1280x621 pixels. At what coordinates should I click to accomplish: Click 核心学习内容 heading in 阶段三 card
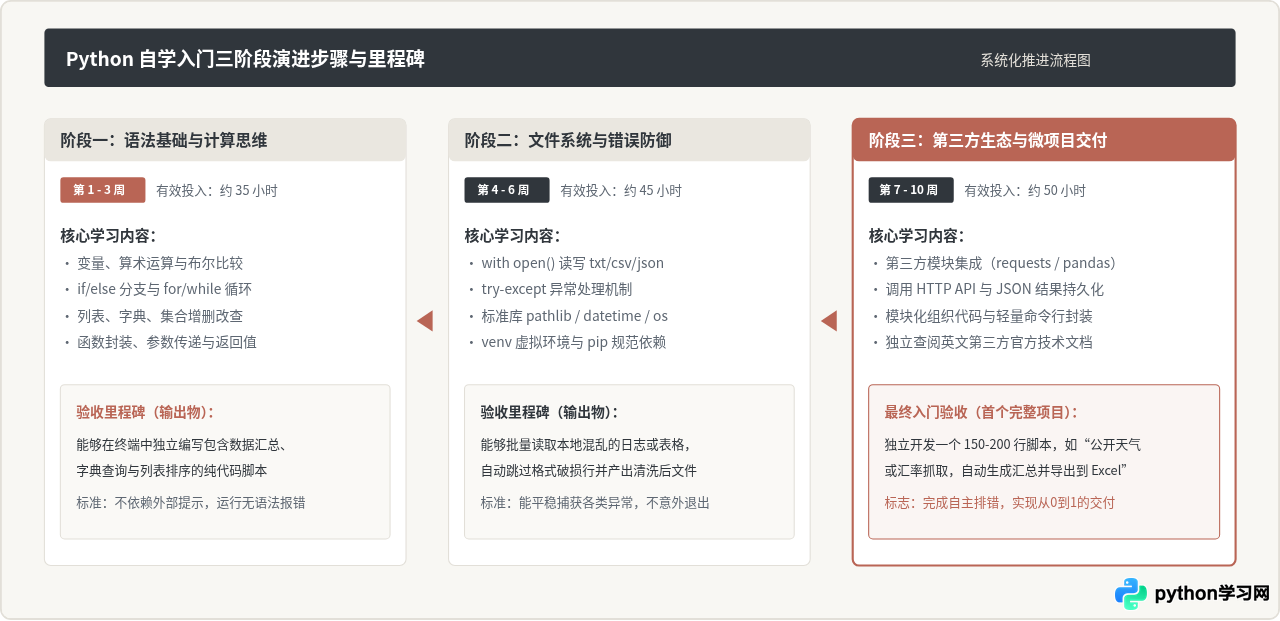[916, 236]
